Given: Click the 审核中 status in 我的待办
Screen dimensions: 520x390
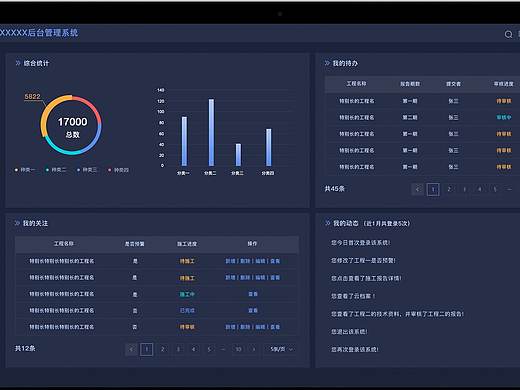Looking at the screenshot, I should [x=504, y=117].
